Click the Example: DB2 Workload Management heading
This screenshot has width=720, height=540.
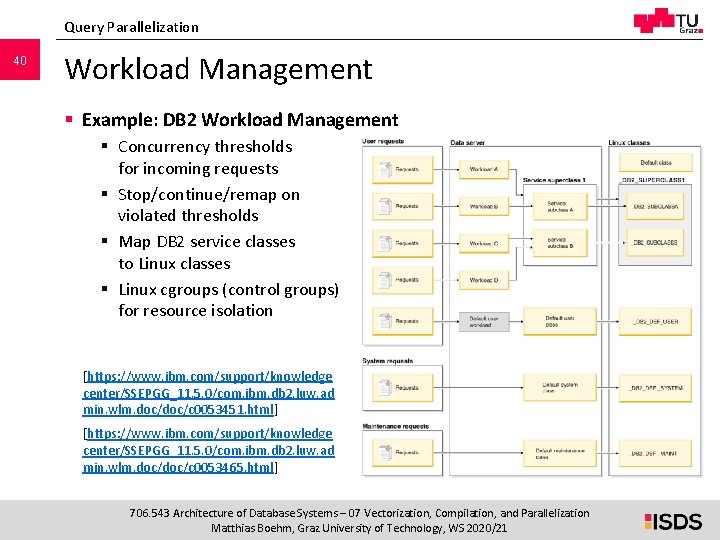pos(240,120)
